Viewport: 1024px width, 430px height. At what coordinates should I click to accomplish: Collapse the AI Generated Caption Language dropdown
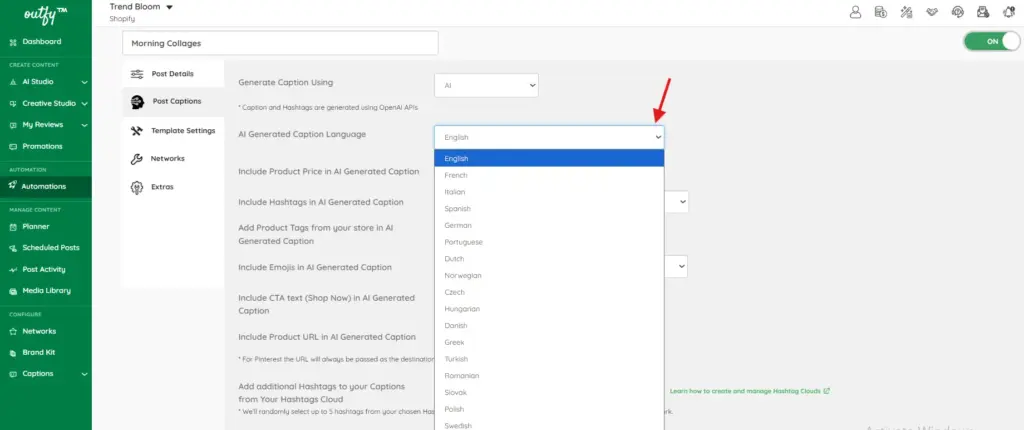[549, 137]
